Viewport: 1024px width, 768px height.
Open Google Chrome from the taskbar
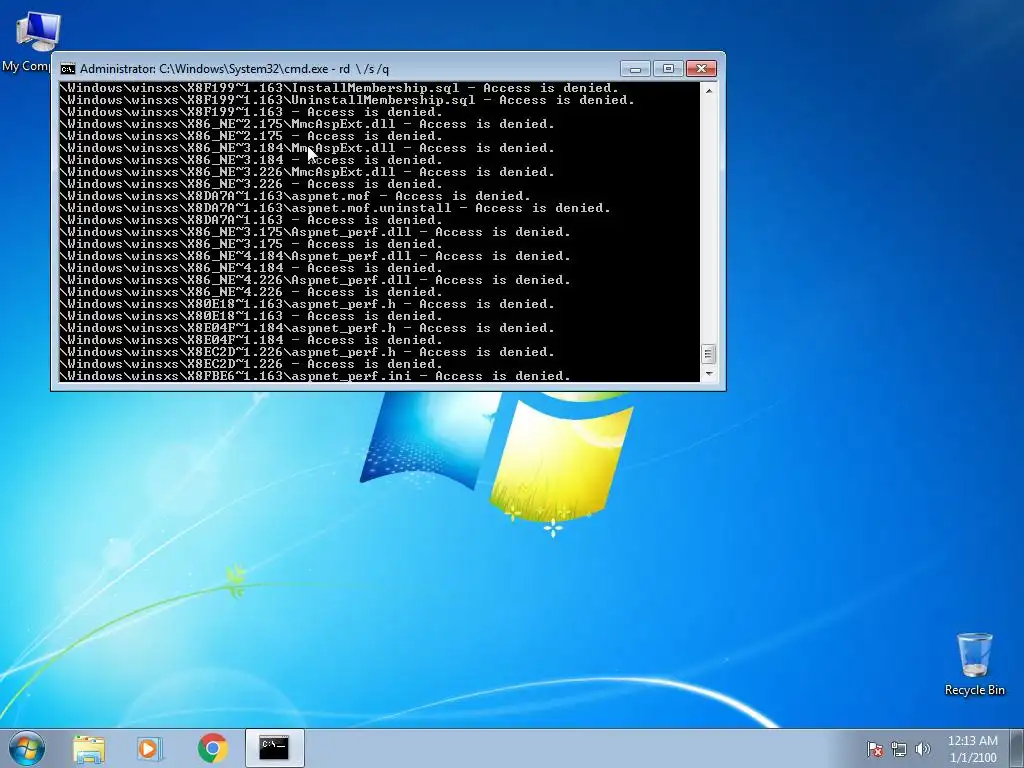[212, 748]
